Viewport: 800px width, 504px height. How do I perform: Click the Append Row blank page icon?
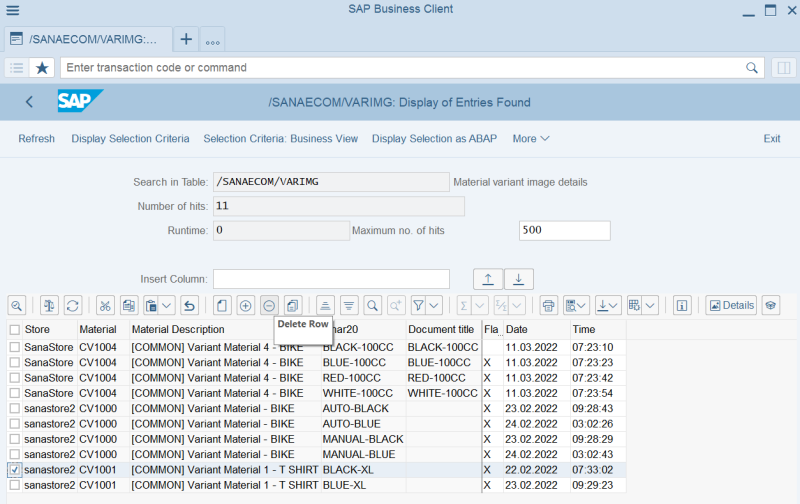pyautogui.click(x=222, y=306)
